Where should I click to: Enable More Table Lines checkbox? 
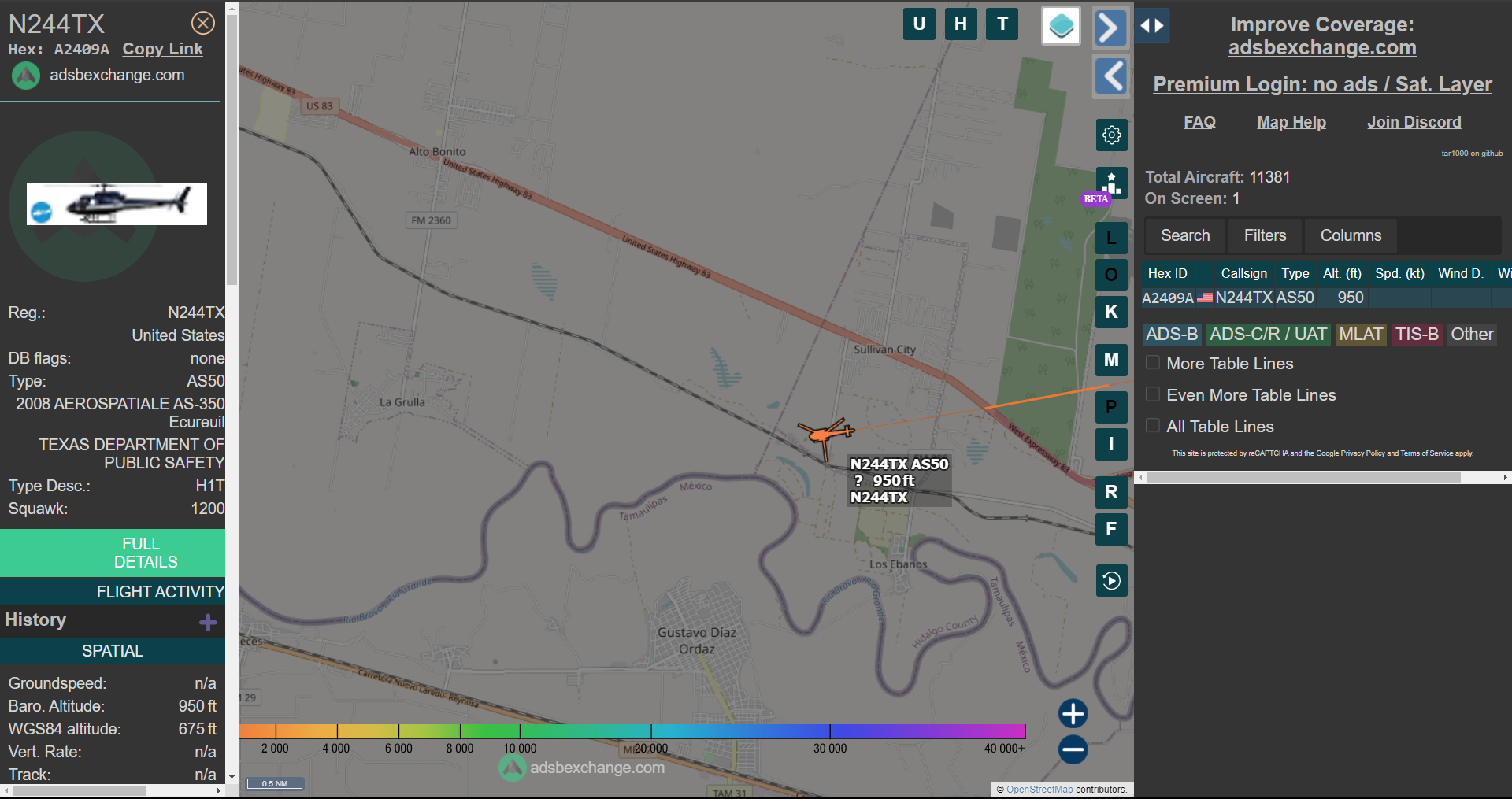point(1153,363)
